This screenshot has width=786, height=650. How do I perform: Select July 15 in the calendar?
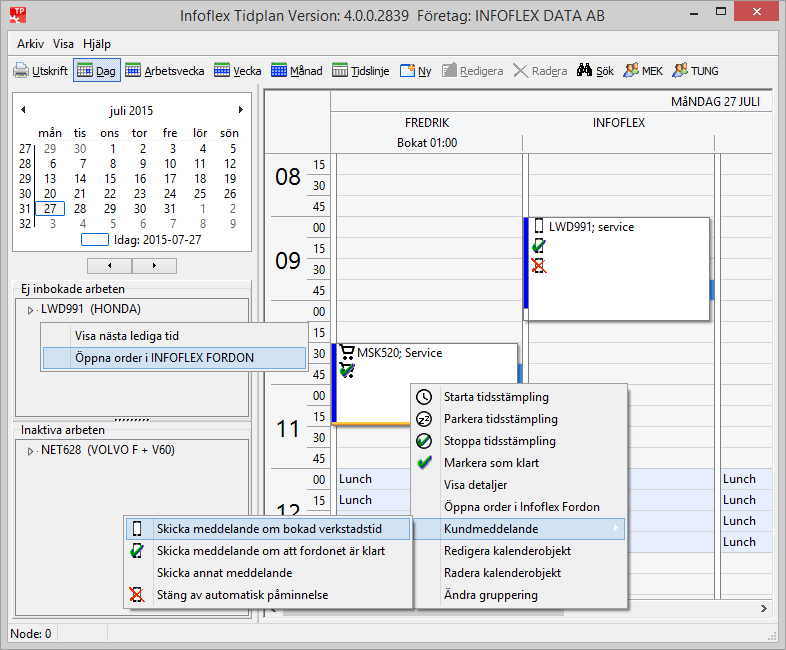pos(110,178)
